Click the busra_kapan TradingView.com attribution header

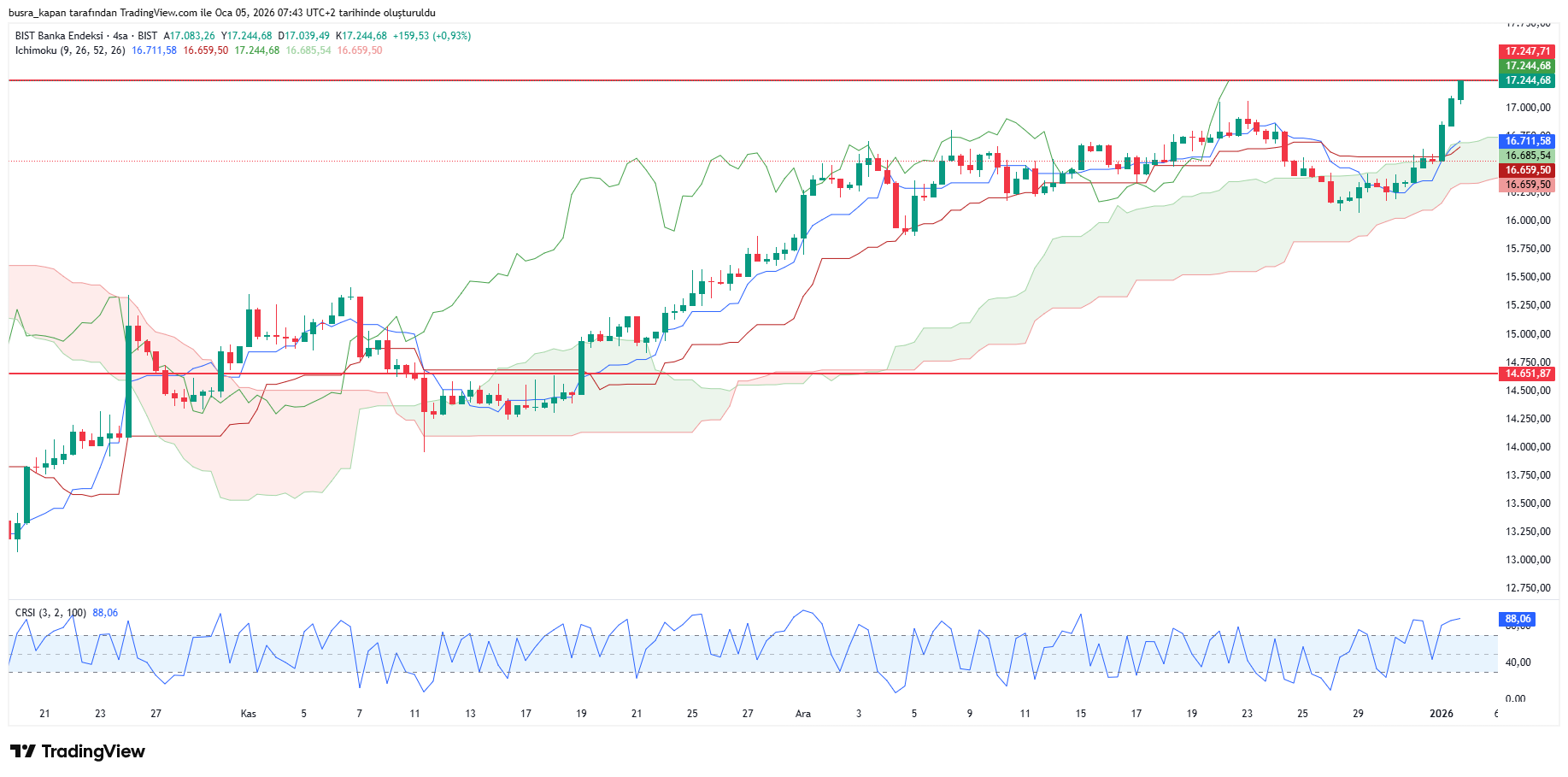222,13
